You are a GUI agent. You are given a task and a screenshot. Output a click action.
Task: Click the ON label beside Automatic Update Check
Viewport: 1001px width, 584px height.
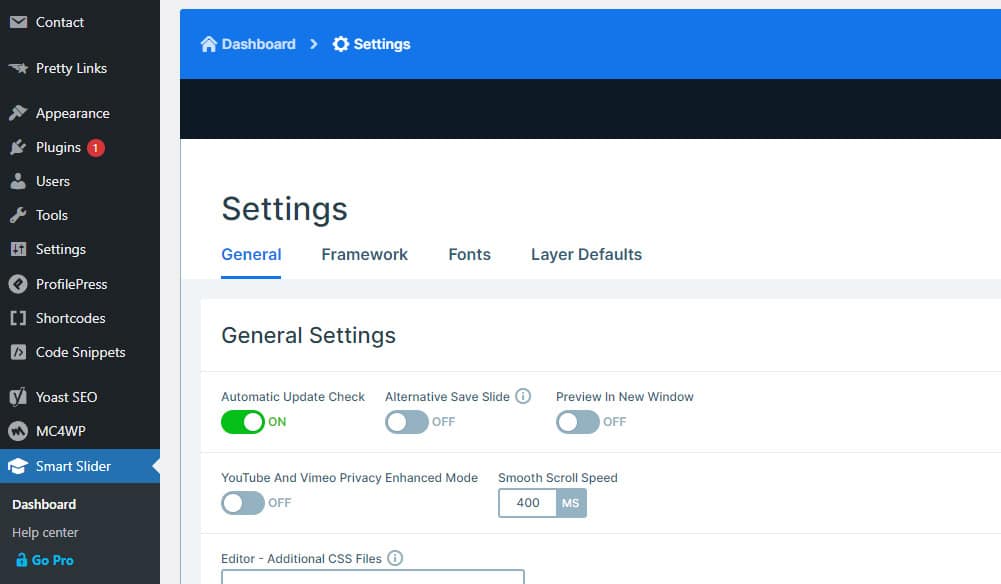click(277, 422)
